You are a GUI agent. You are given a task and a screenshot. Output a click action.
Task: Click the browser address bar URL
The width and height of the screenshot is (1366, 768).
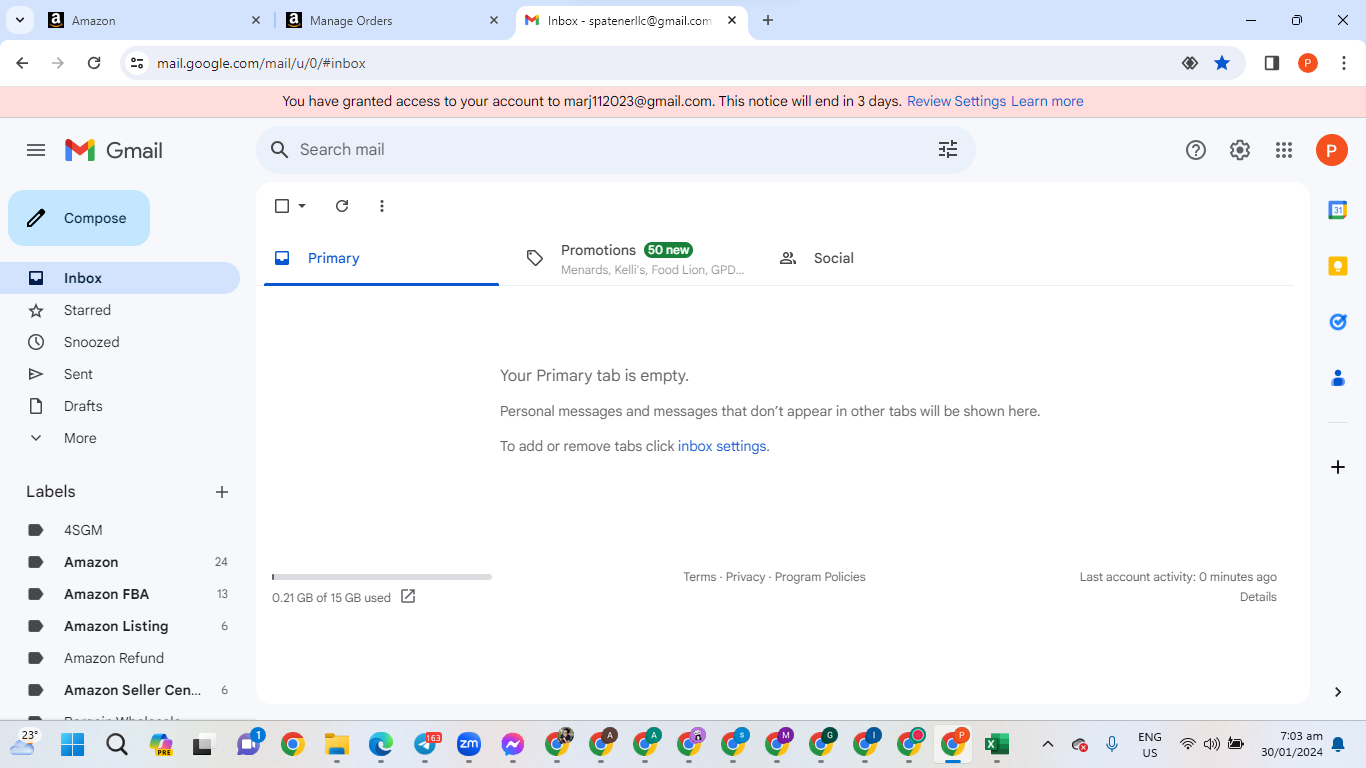coord(261,63)
